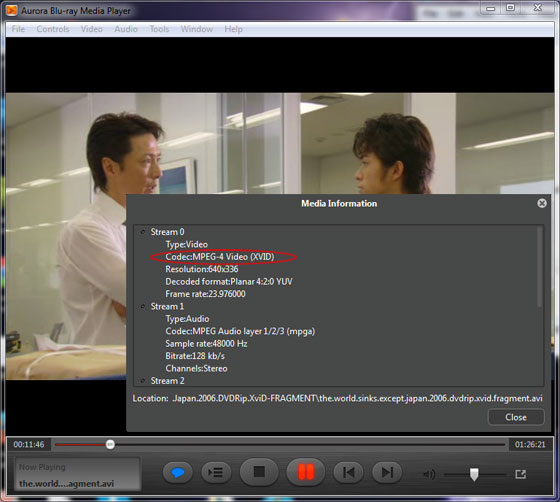Viewport: 560px width, 502px height.
Task: Click the playback progress seek handle
Action: tap(110, 445)
